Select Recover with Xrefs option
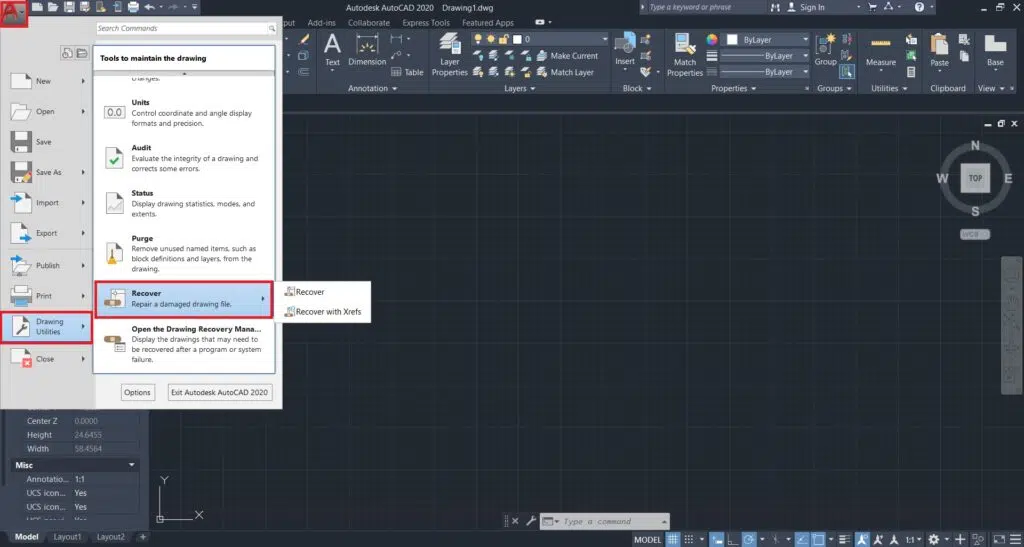Image resolution: width=1024 pixels, height=547 pixels. coord(327,312)
